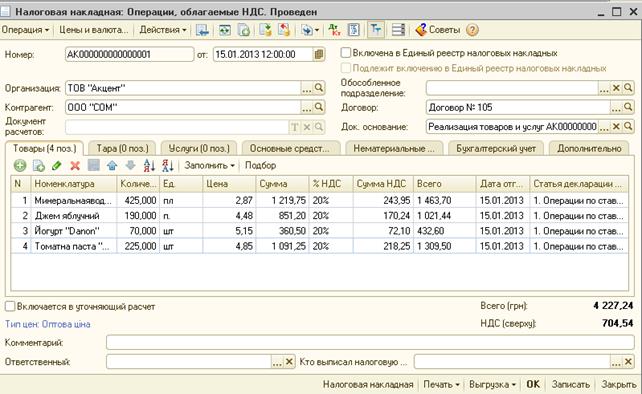Move the row up with the blue arrow
Screen dimensions: 642x394
[x=112, y=165]
